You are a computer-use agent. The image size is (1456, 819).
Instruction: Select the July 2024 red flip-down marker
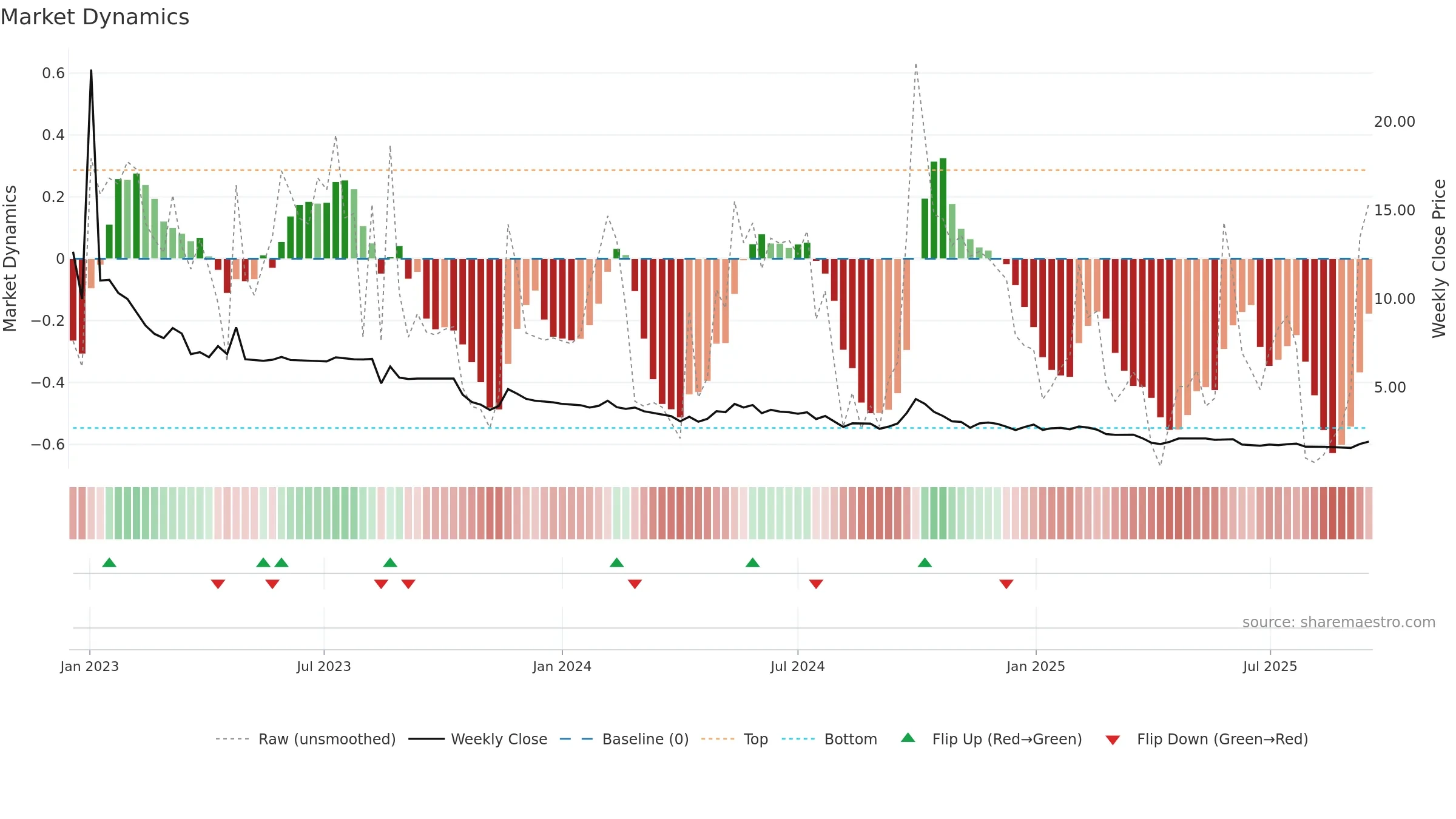(x=816, y=584)
